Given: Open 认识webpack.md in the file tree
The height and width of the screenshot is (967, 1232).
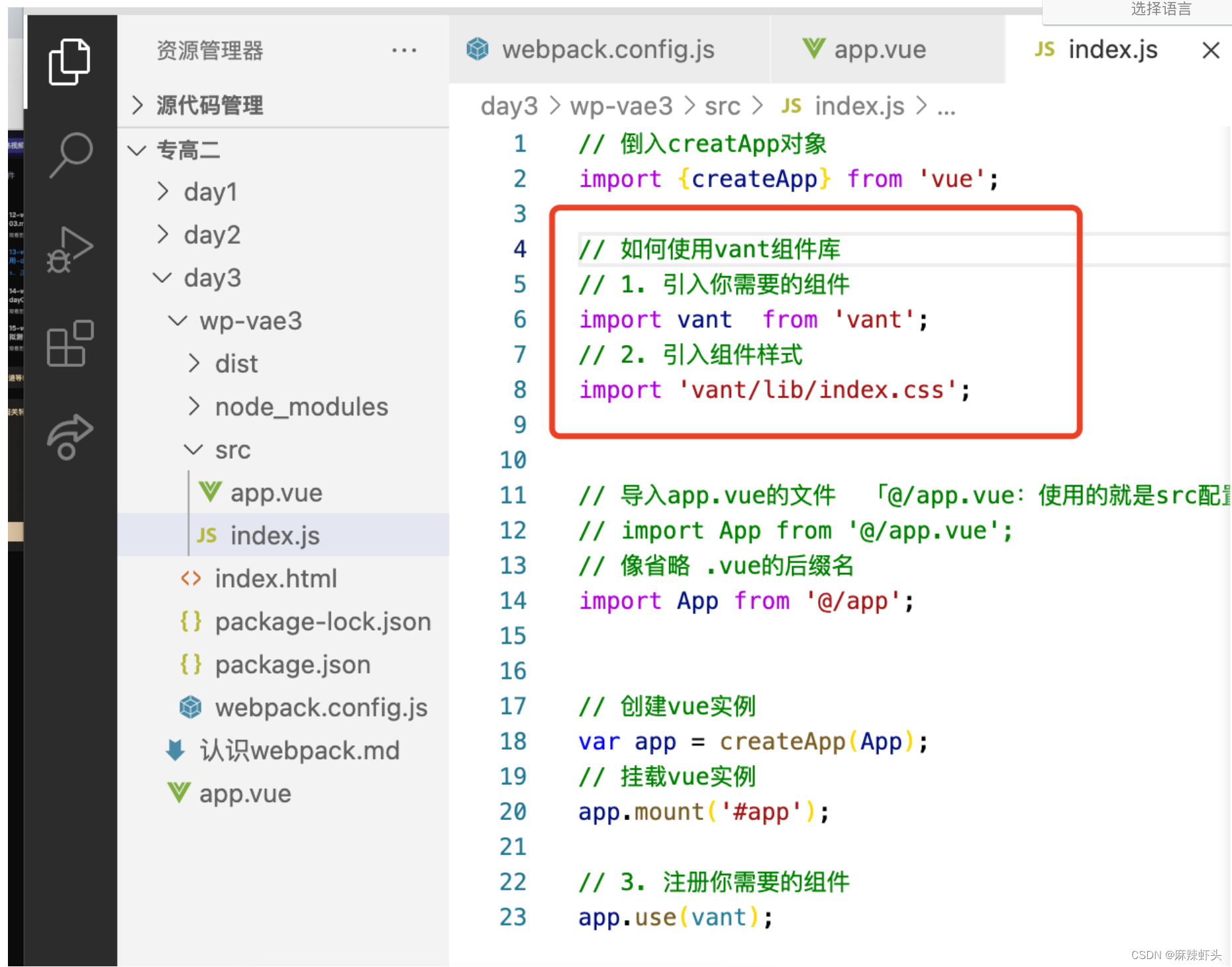Looking at the screenshot, I should coord(299,750).
